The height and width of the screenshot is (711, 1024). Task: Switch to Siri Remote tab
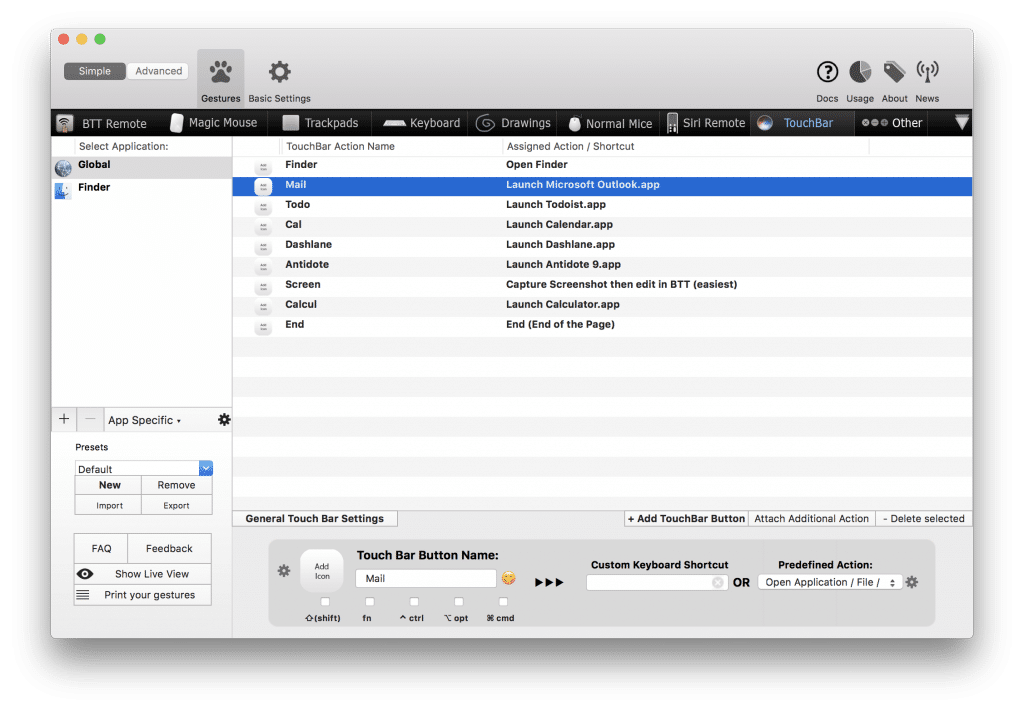pyautogui.click(x=706, y=123)
